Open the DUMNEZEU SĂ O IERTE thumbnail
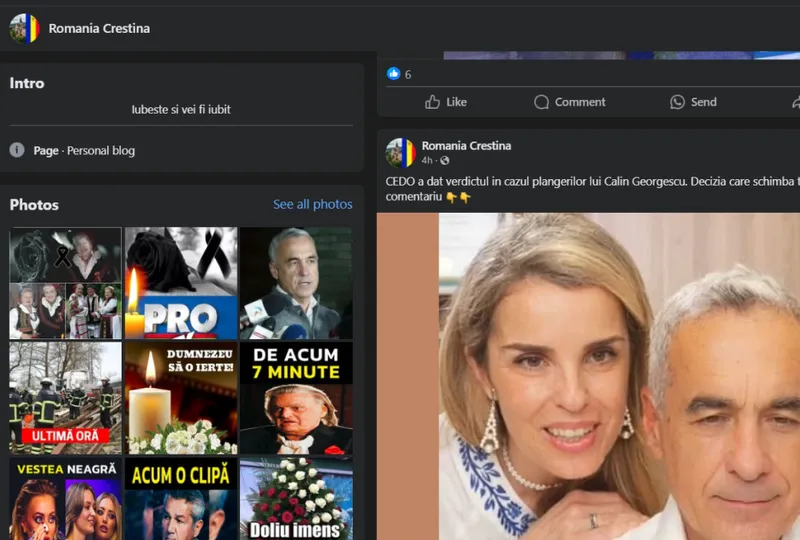800x540 pixels. 181,398
